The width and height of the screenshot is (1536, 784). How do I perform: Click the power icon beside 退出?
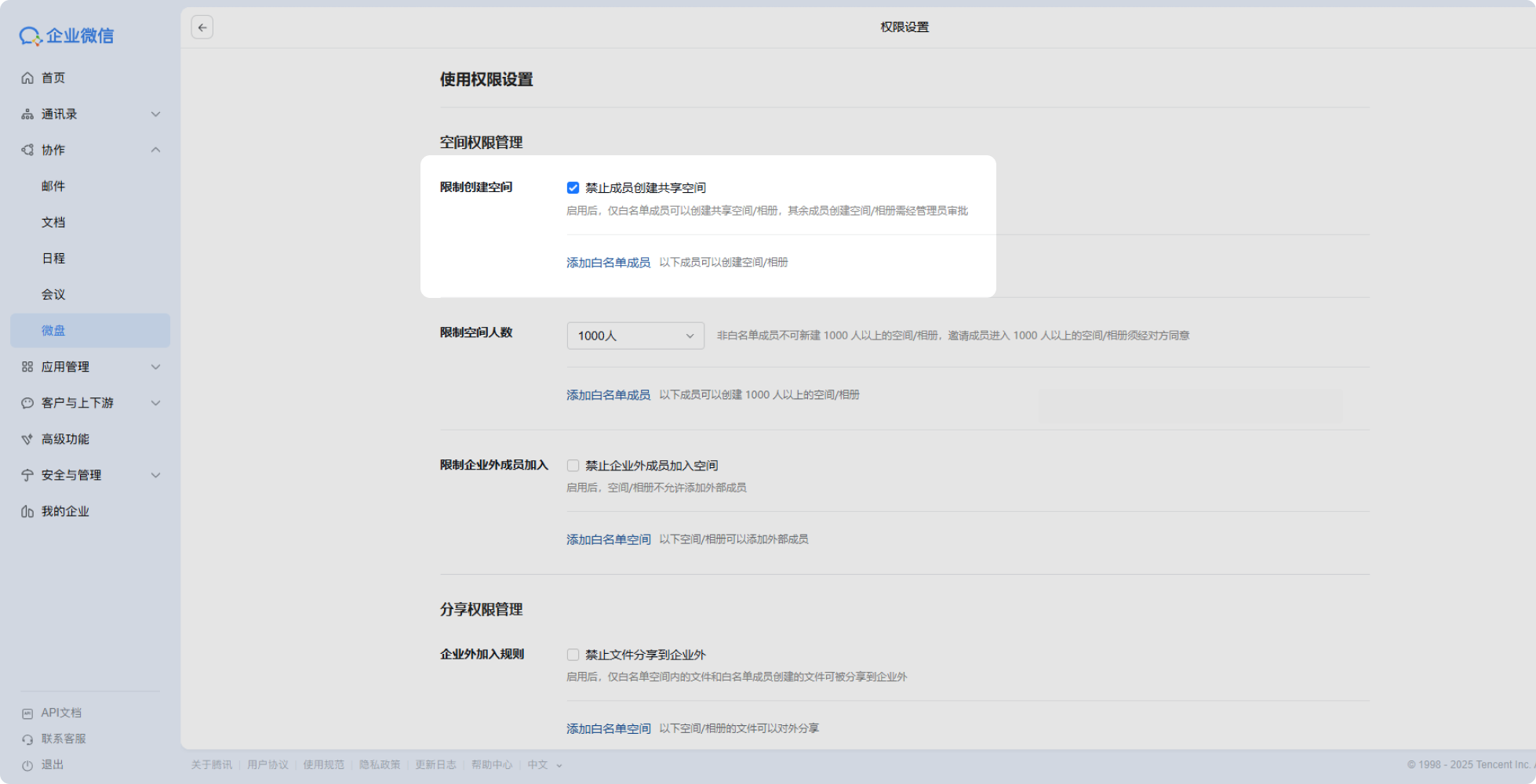(x=27, y=764)
